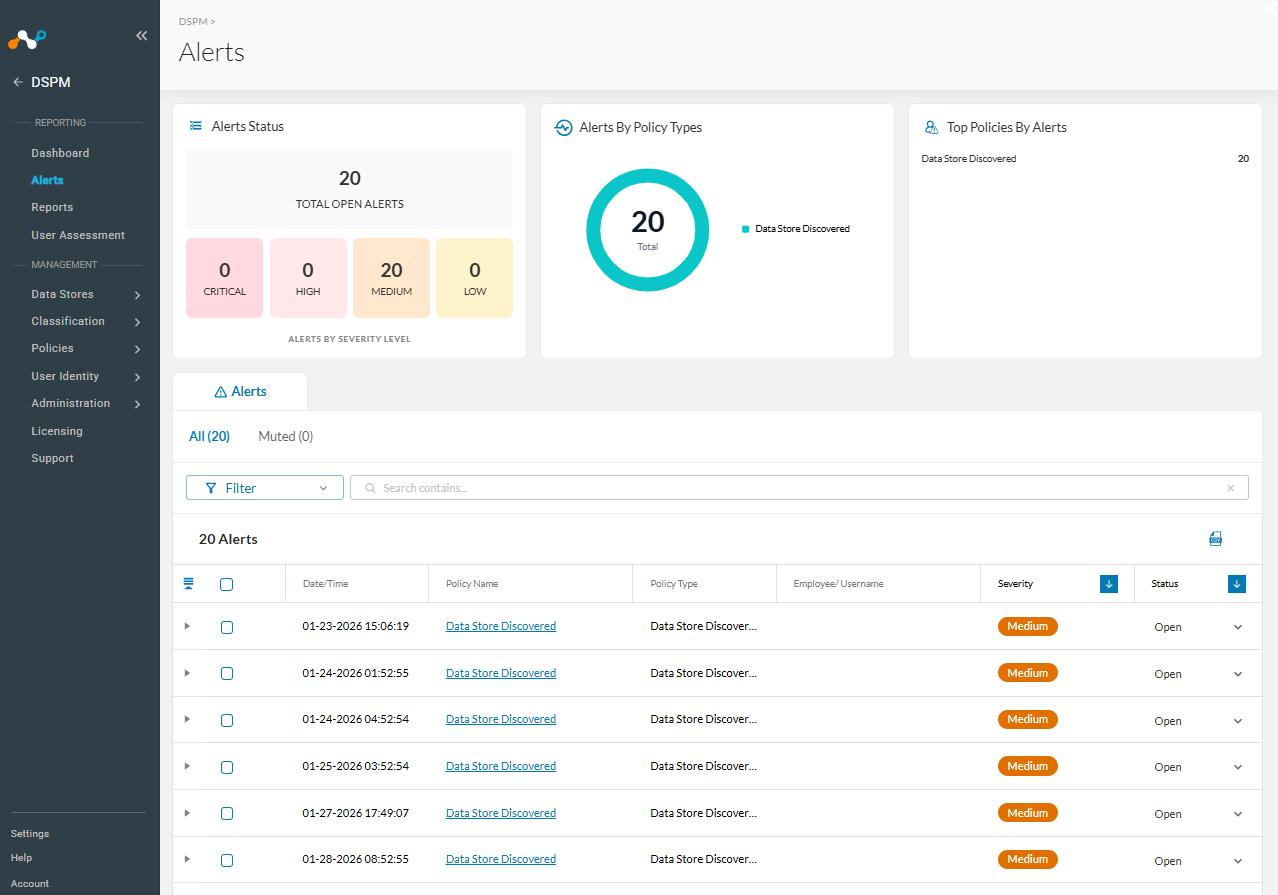
Task: Click the Medium severity tile
Action: pos(392,278)
